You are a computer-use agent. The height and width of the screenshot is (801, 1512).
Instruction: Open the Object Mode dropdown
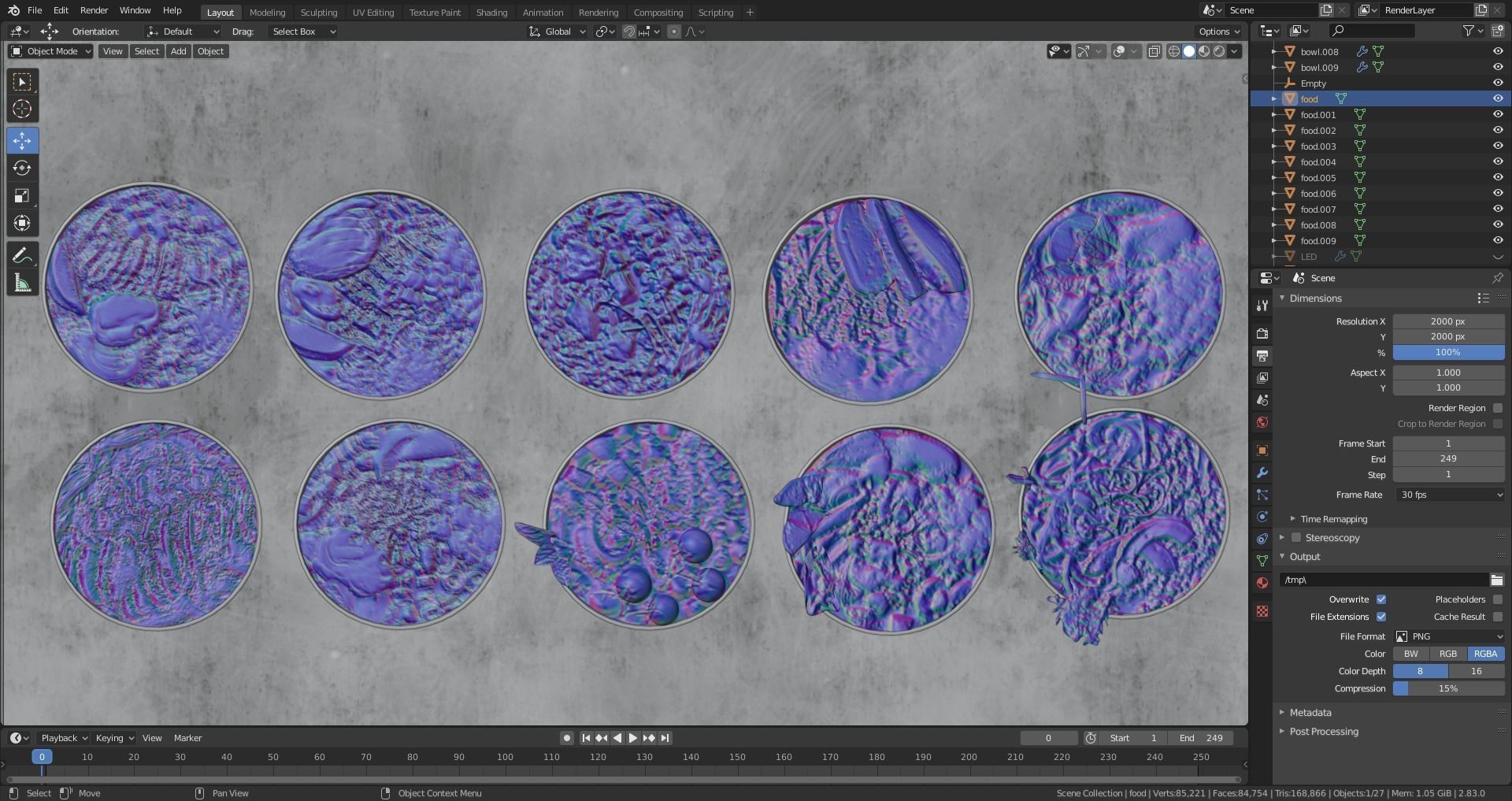click(x=50, y=51)
